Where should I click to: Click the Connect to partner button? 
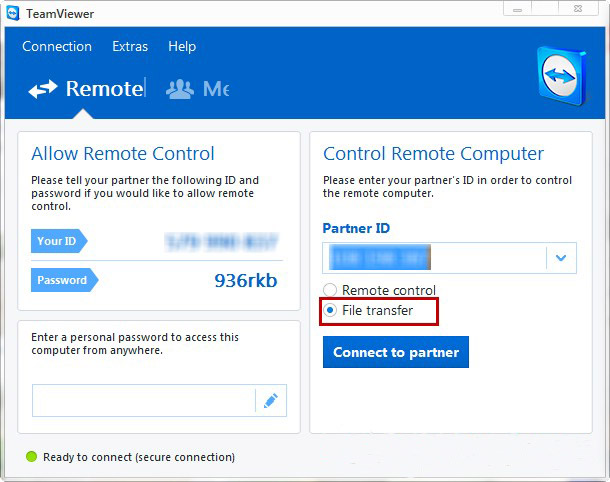396,352
